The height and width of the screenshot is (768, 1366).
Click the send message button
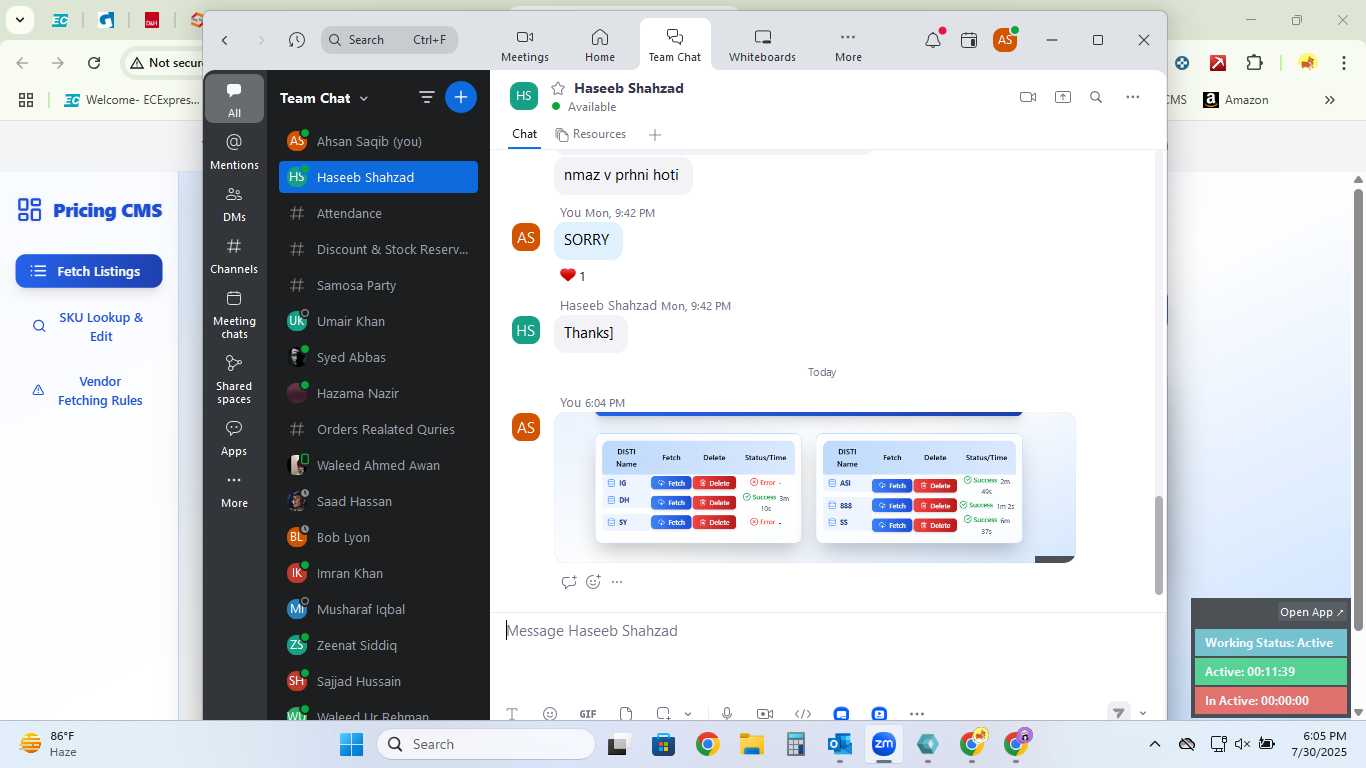(x=1119, y=713)
